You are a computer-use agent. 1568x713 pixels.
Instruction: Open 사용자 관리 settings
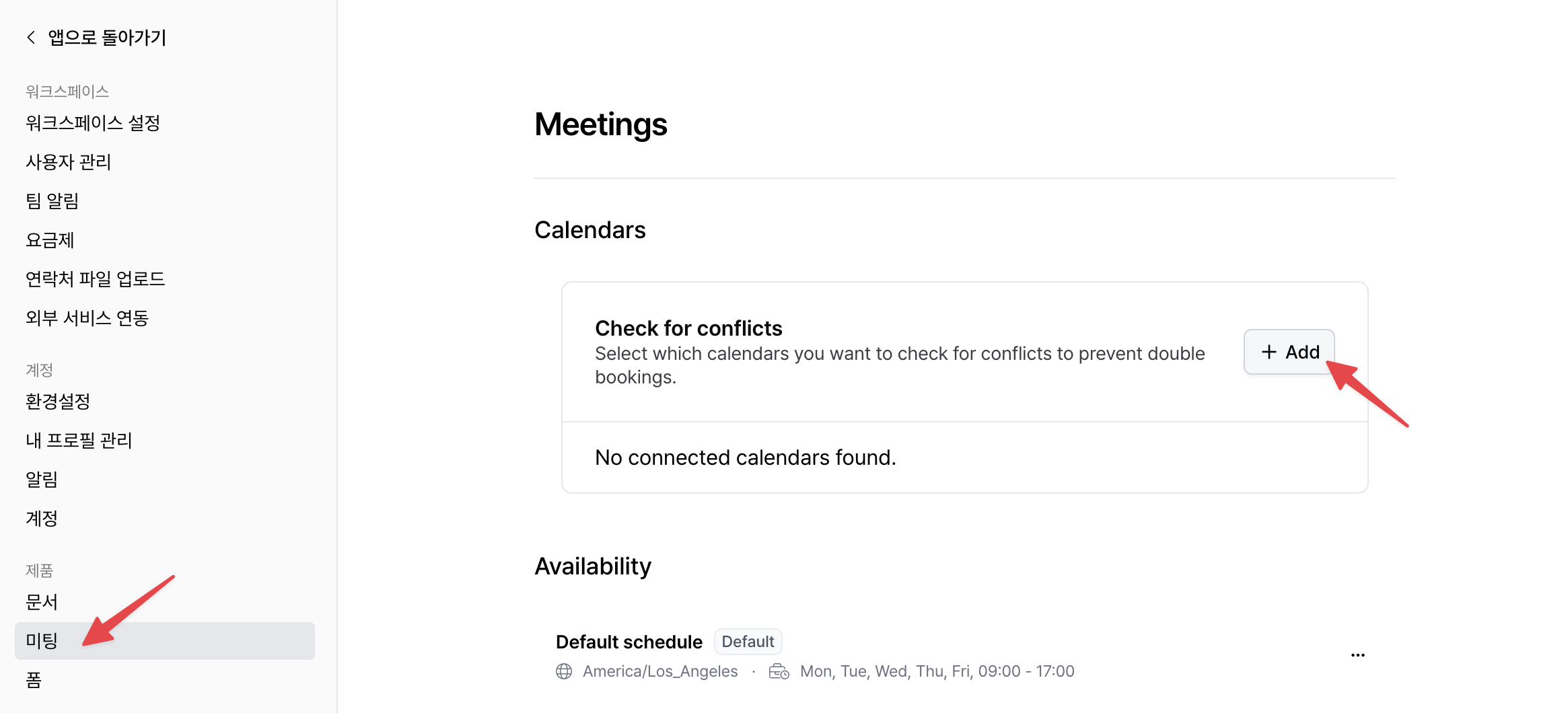click(x=68, y=161)
